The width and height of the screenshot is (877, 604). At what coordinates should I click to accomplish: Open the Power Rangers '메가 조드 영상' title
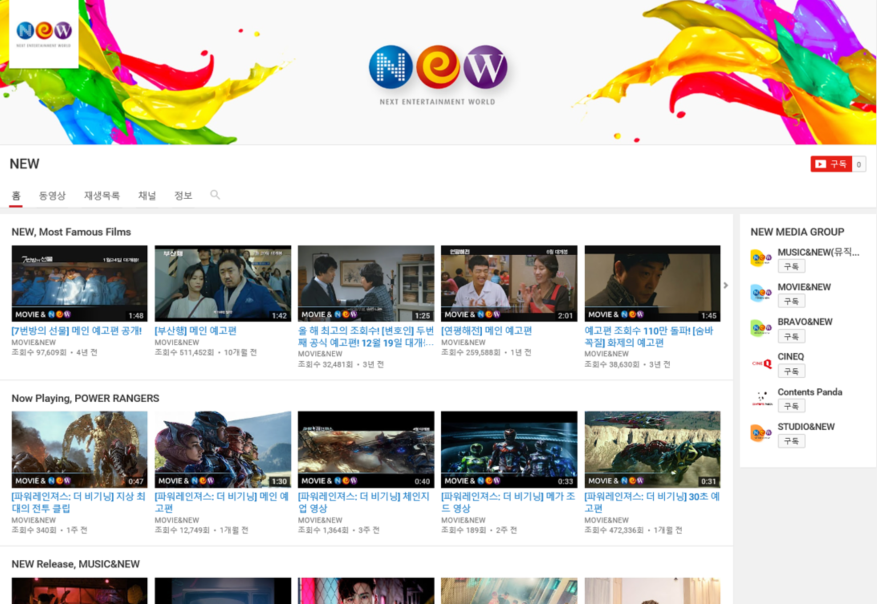pos(508,502)
